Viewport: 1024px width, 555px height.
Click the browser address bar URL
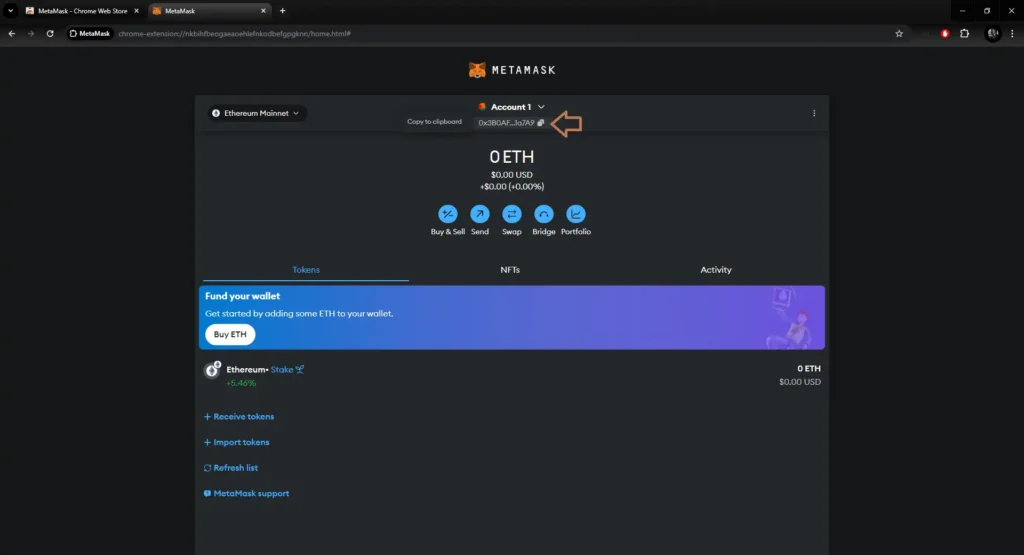(x=234, y=33)
